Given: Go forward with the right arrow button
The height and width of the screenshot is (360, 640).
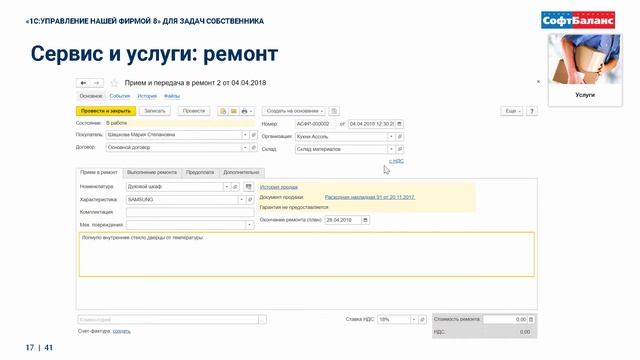Looking at the screenshot, I should pos(97,83).
